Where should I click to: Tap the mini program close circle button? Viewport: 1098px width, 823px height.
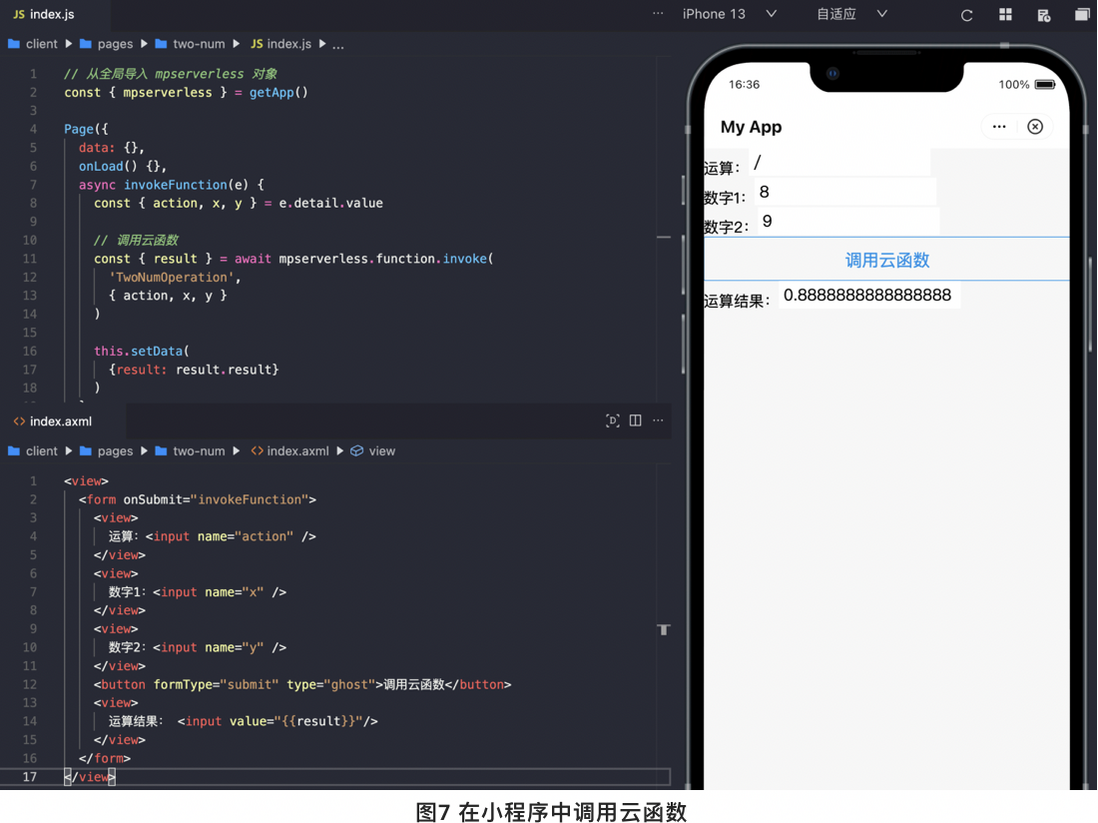1035,126
